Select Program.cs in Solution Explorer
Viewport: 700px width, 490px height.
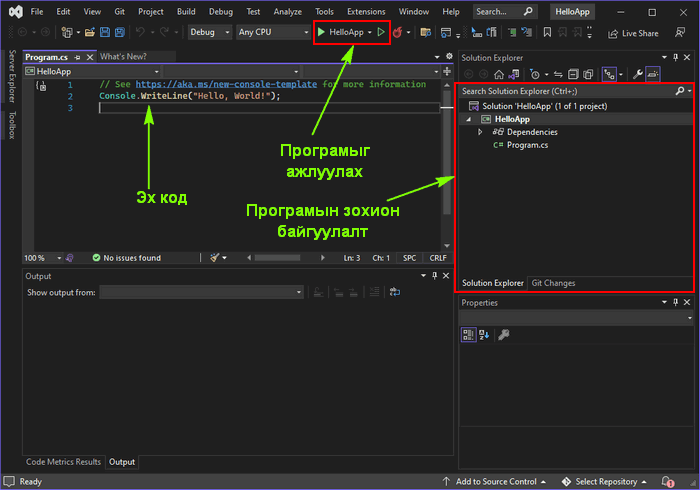[527, 145]
